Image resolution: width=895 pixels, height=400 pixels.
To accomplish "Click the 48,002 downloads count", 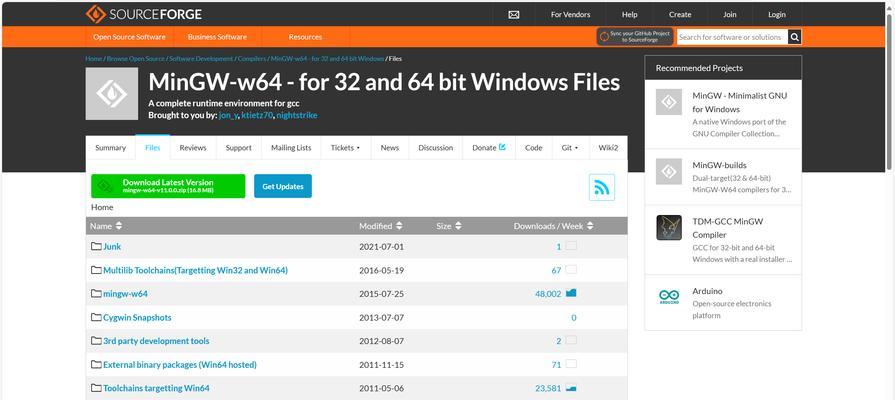I will pos(549,294).
